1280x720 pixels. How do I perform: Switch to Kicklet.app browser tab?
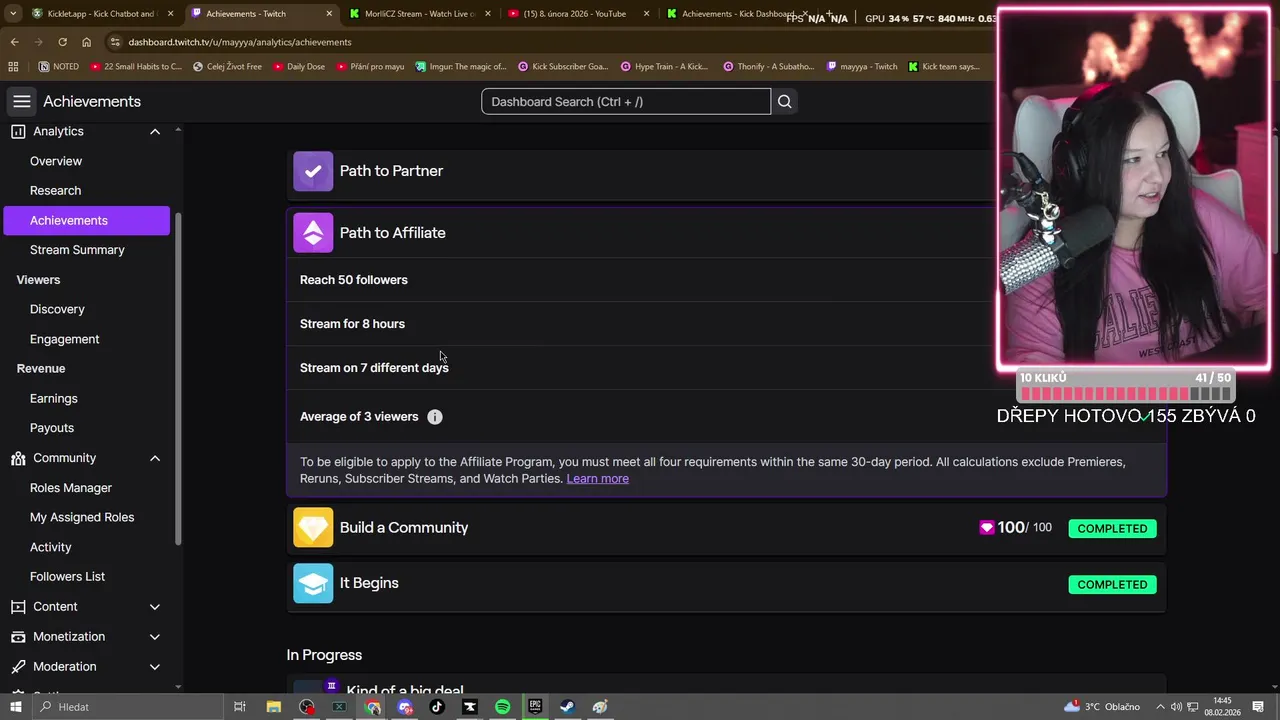pyautogui.click(x=100, y=14)
